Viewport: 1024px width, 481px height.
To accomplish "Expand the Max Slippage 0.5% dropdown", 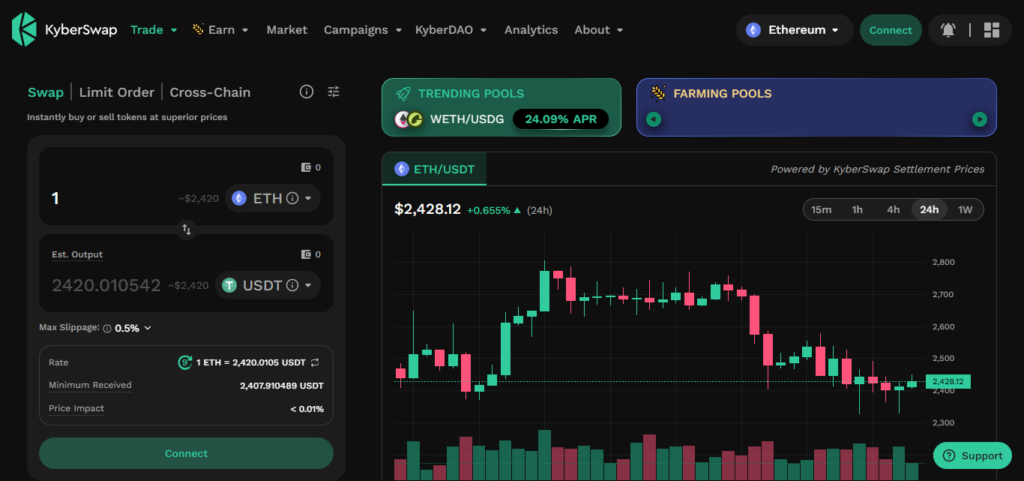I will click(133, 328).
